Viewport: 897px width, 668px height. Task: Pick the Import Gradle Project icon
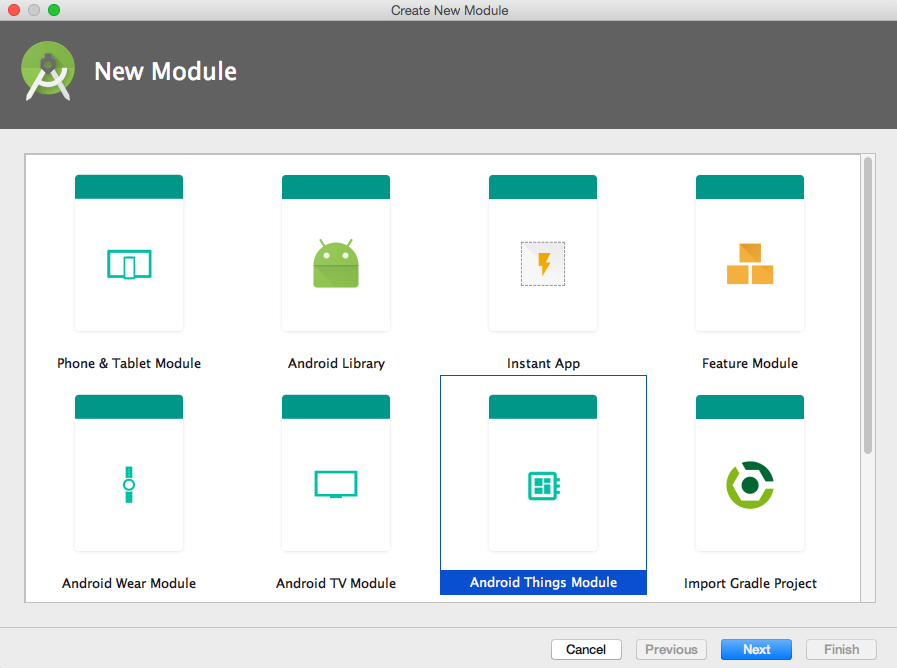[750, 485]
